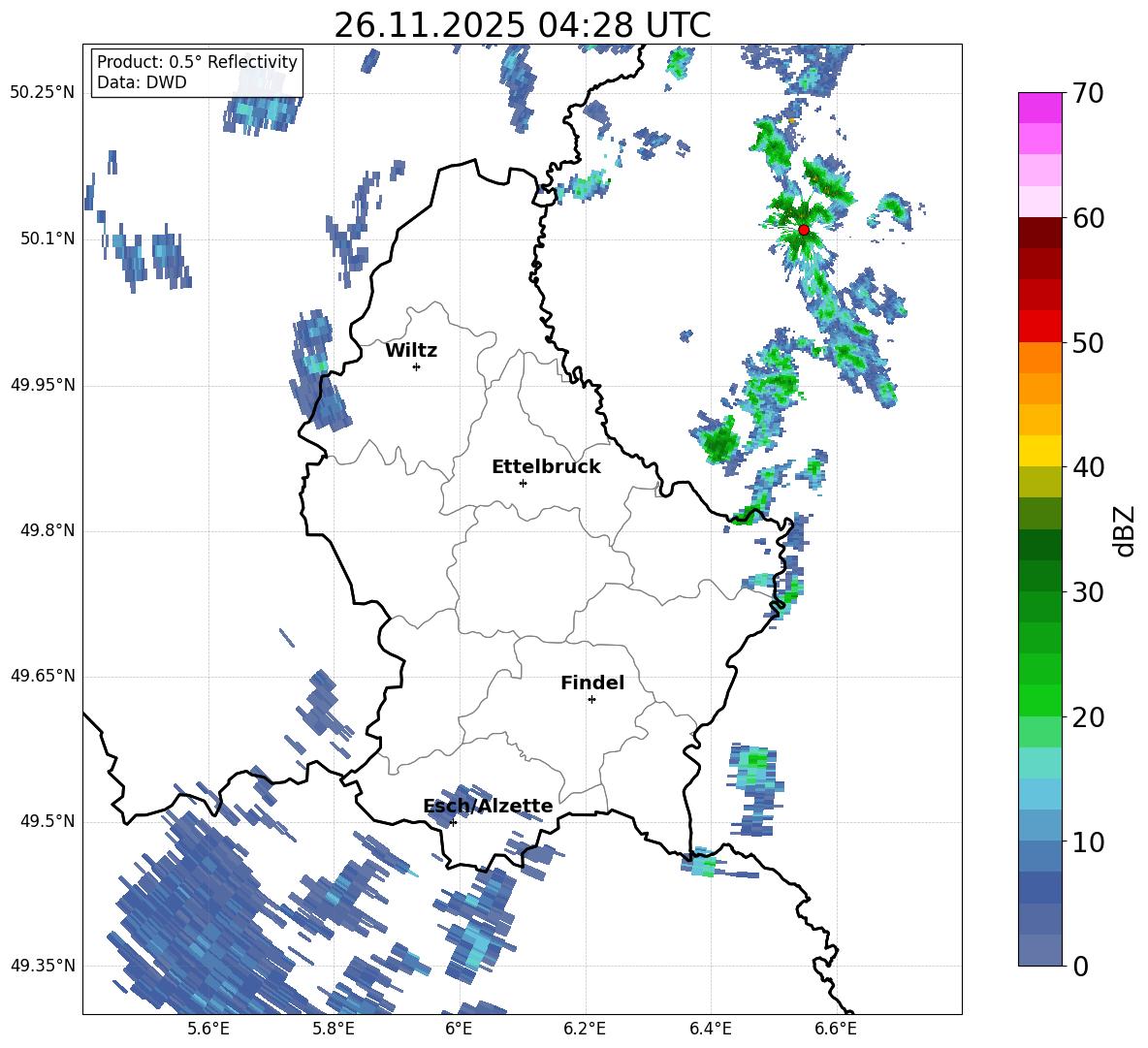Screen dimensions: 1148x1048
Task: Click the Ettelbruck city label
Action: tap(546, 467)
